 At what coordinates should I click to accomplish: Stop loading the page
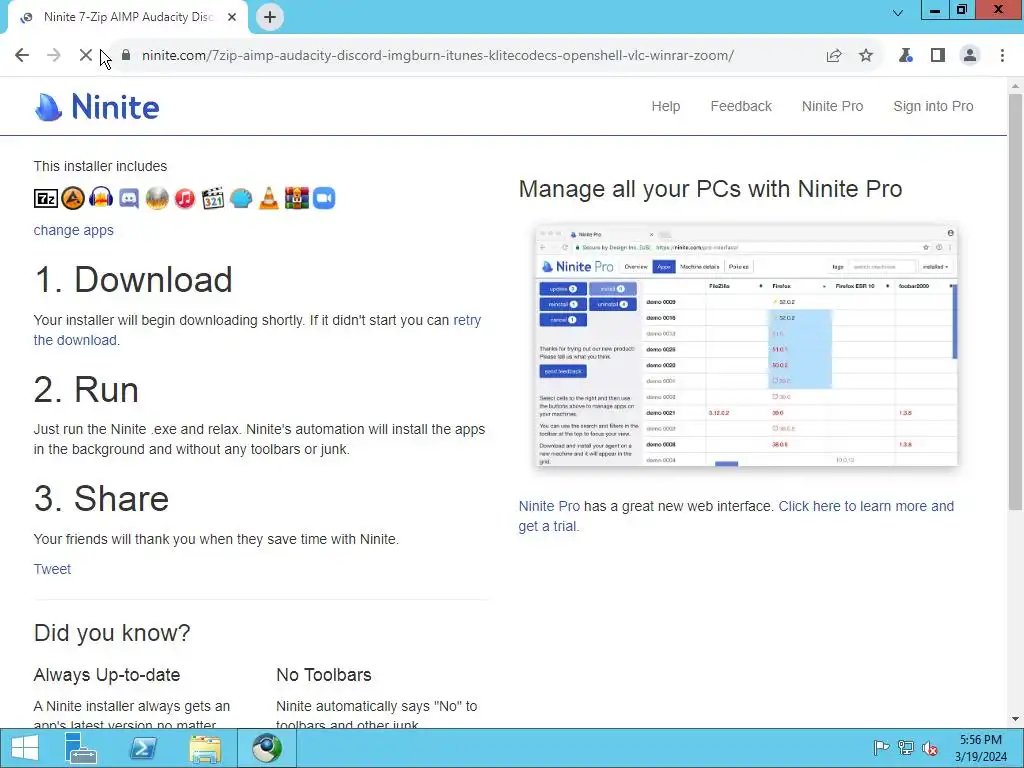pyautogui.click(x=86, y=56)
